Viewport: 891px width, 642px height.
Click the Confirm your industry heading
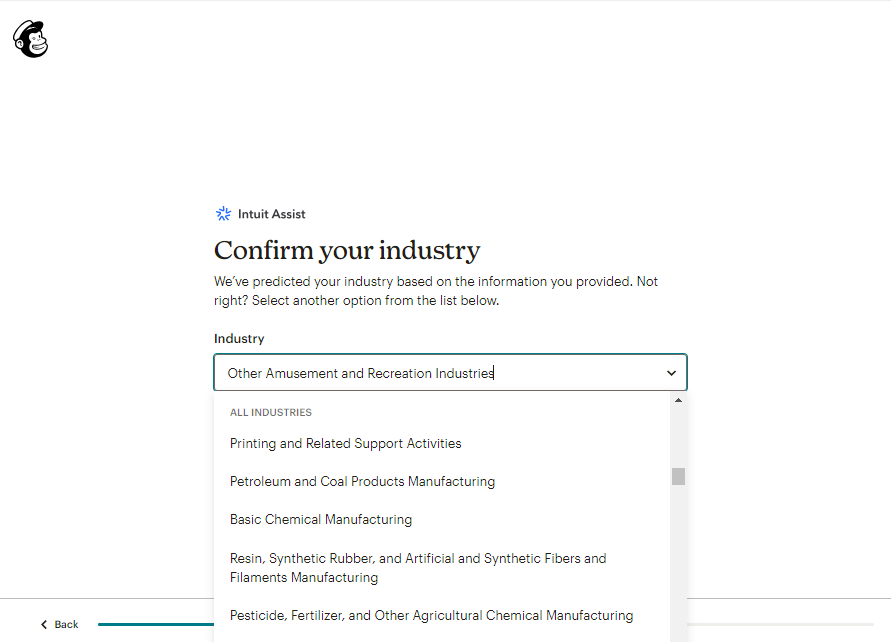[x=347, y=251]
